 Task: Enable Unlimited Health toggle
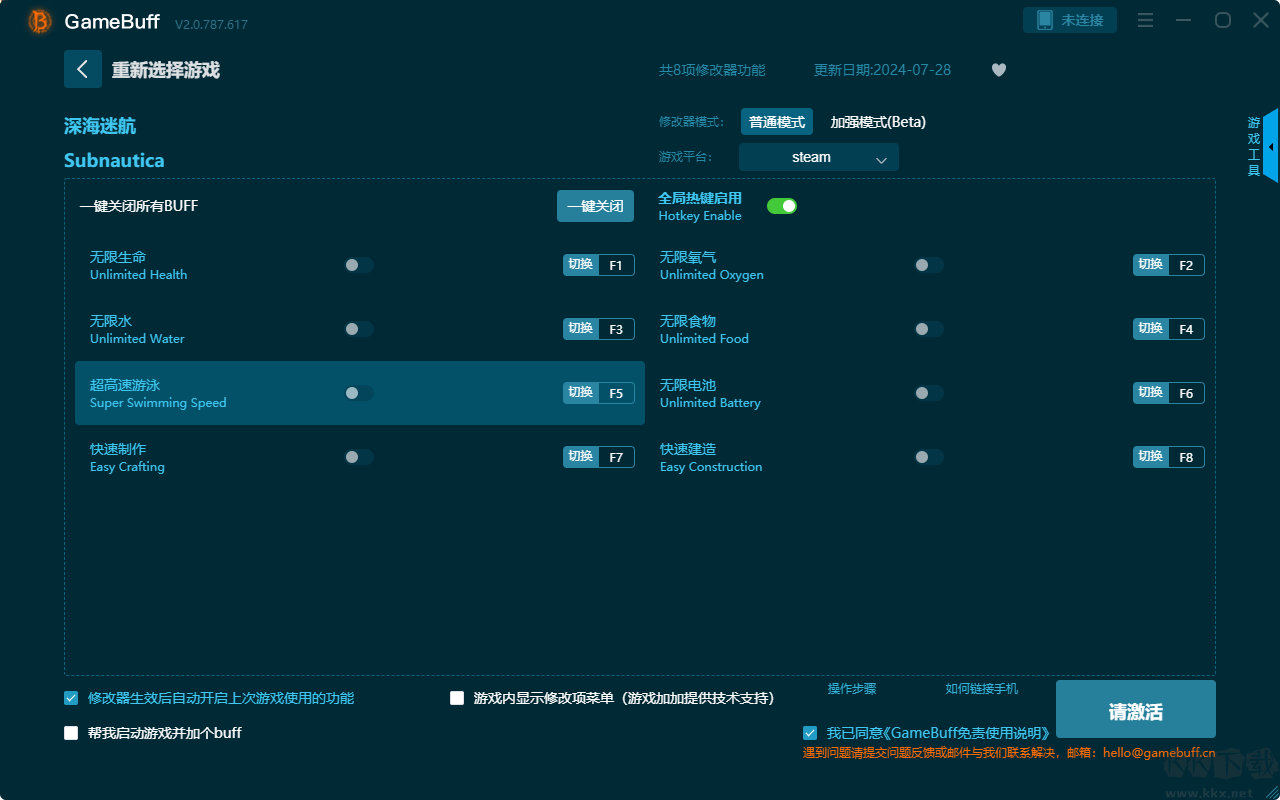[x=359, y=265]
